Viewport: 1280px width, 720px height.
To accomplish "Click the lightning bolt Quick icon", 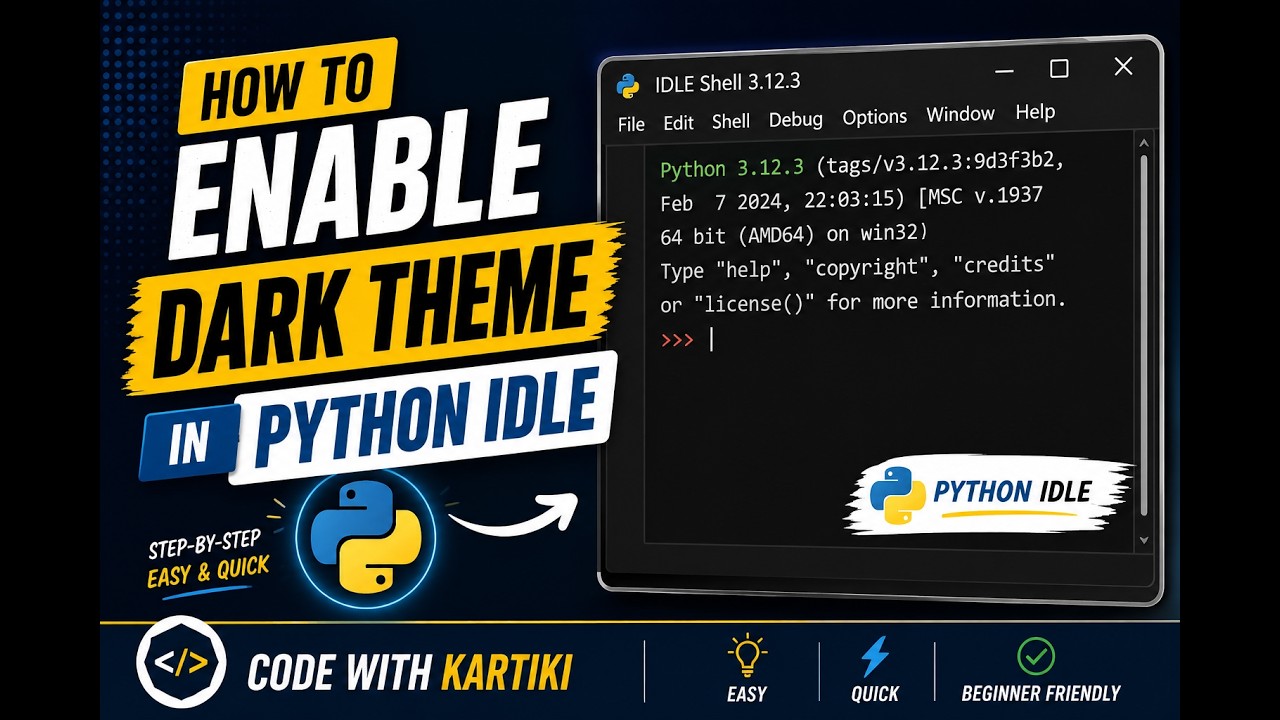I will [x=875, y=656].
